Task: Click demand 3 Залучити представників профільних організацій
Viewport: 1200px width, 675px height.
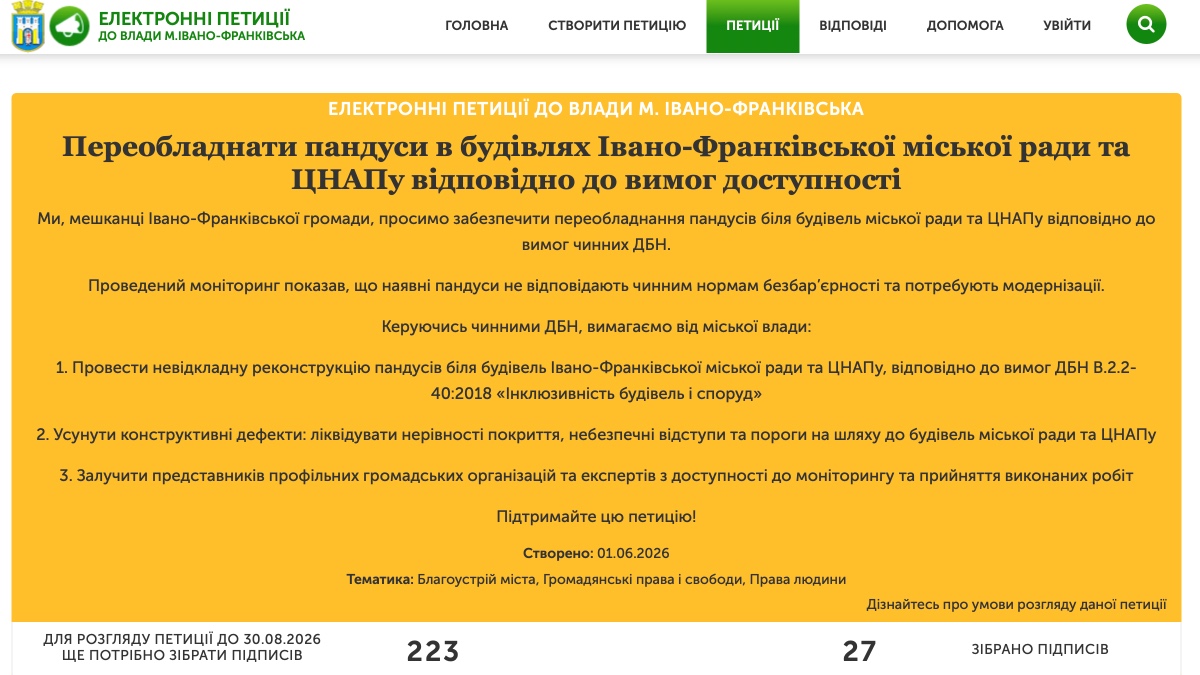Action: tap(596, 476)
